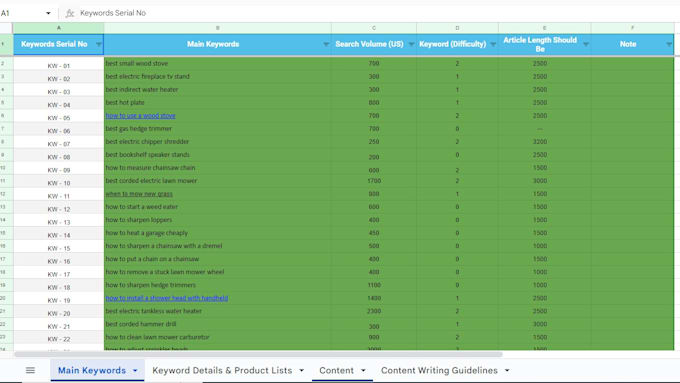The image size is (680, 383).
Task: Select cell KW - 22
Action: (59, 337)
